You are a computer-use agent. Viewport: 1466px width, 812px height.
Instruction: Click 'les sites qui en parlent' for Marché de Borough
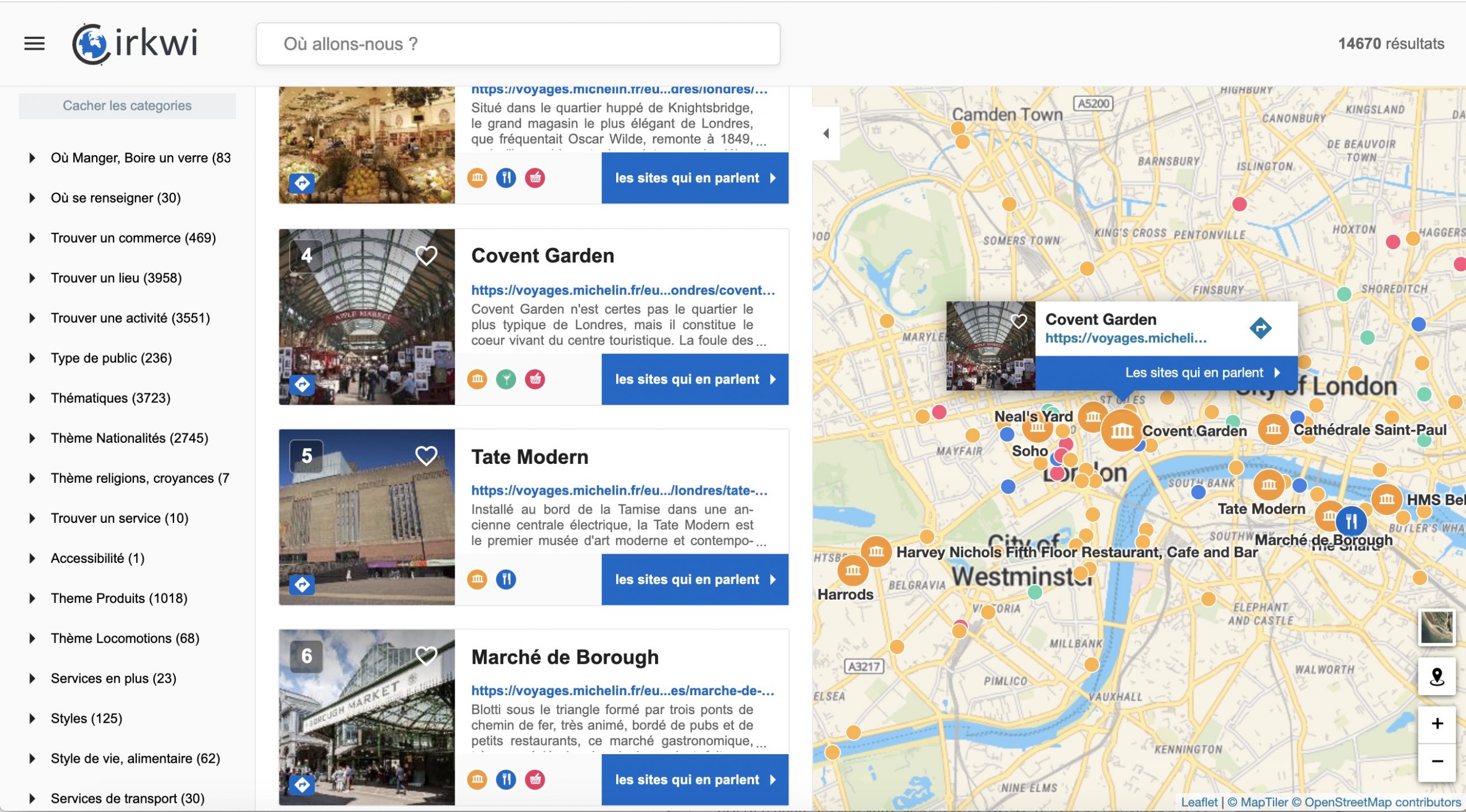pos(695,779)
